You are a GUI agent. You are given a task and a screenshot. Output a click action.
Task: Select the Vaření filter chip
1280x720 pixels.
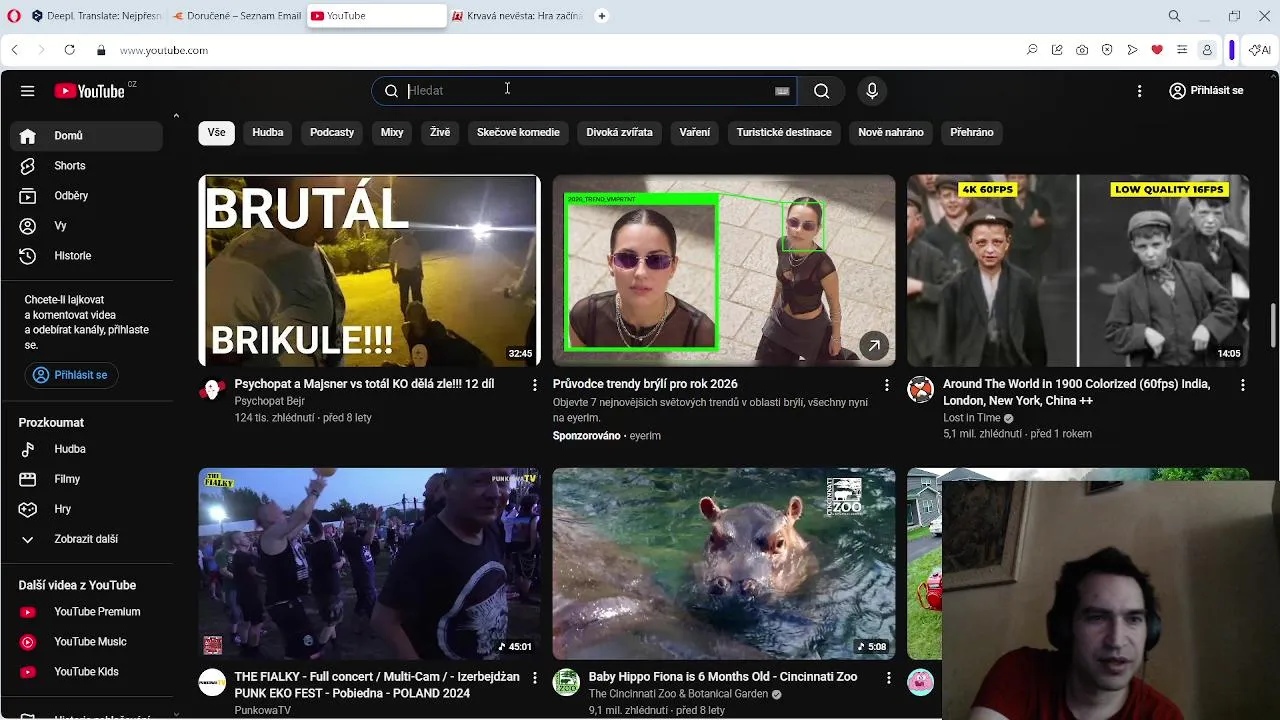pyautogui.click(x=695, y=132)
